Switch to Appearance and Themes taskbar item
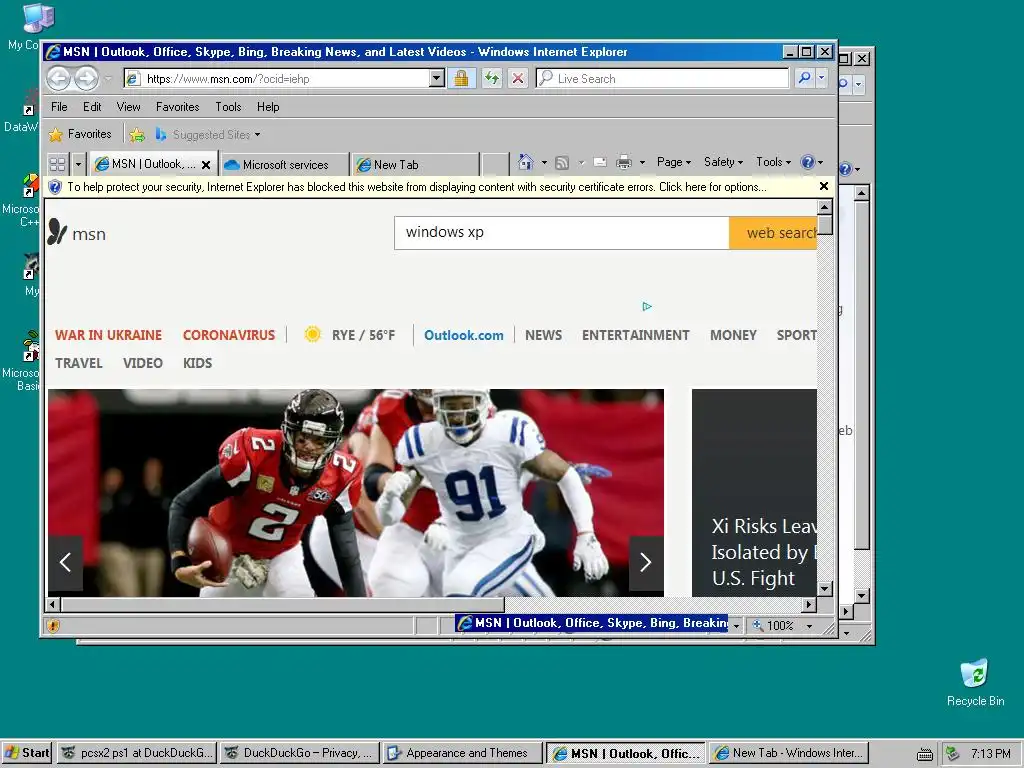The height and width of the screenshot is (768, 1024). 462,753
